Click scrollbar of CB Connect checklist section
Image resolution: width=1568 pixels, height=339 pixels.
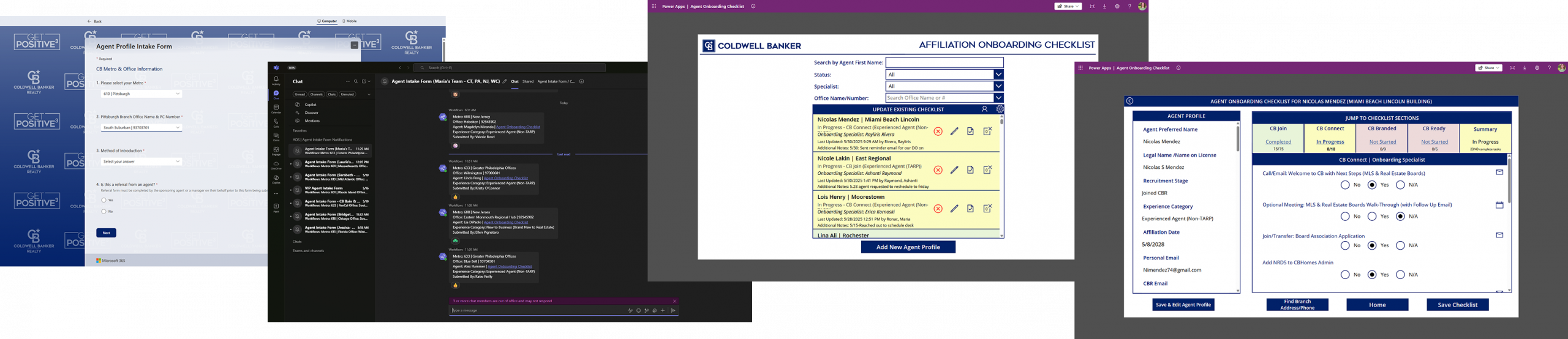[x=1509, y=181]
